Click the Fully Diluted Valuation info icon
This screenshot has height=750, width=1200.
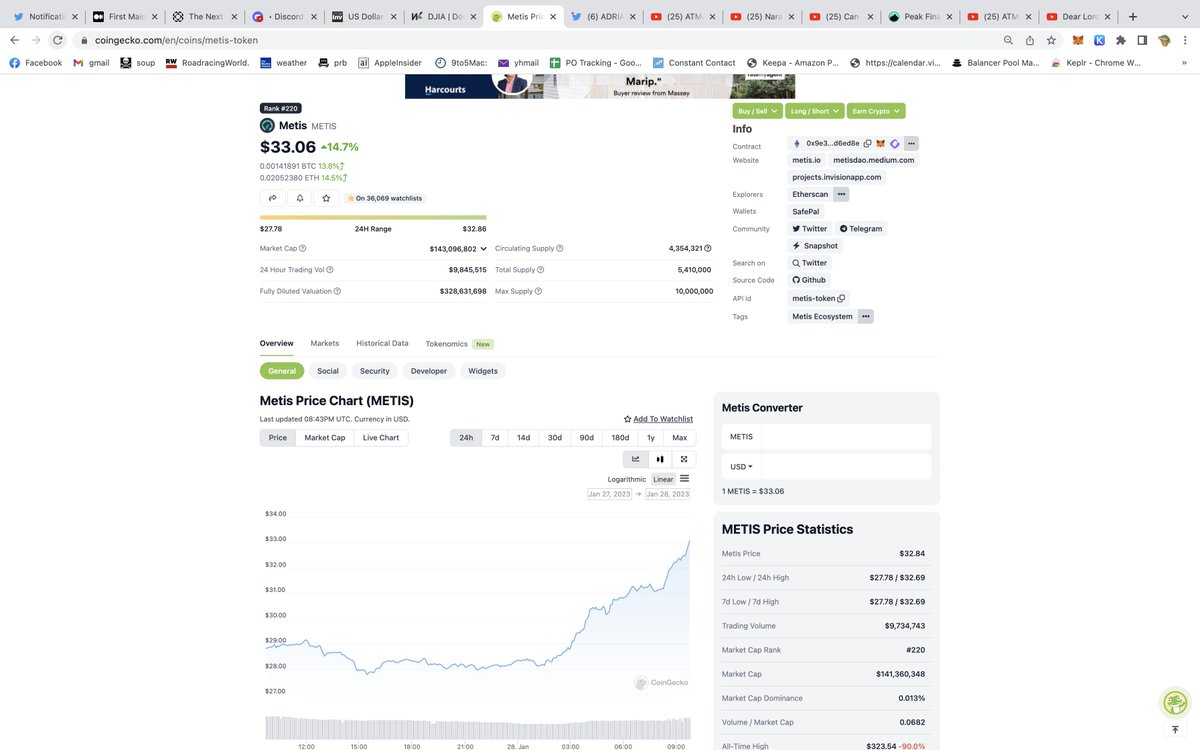pos(338,291)
